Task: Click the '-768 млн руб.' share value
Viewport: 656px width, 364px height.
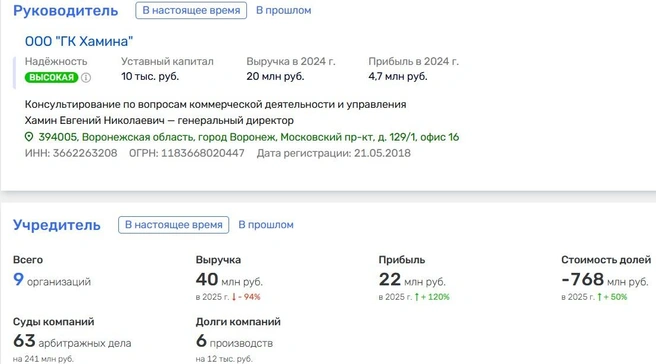Action: pos(605,280)
